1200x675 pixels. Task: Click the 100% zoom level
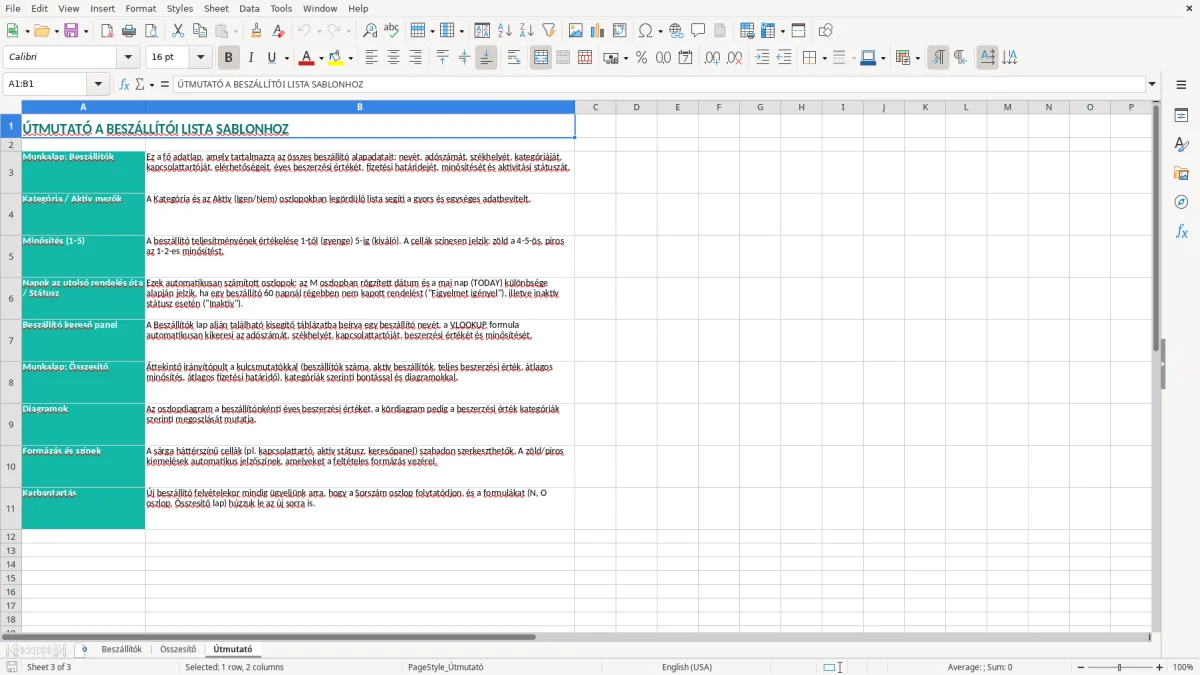pos(1183,667)
